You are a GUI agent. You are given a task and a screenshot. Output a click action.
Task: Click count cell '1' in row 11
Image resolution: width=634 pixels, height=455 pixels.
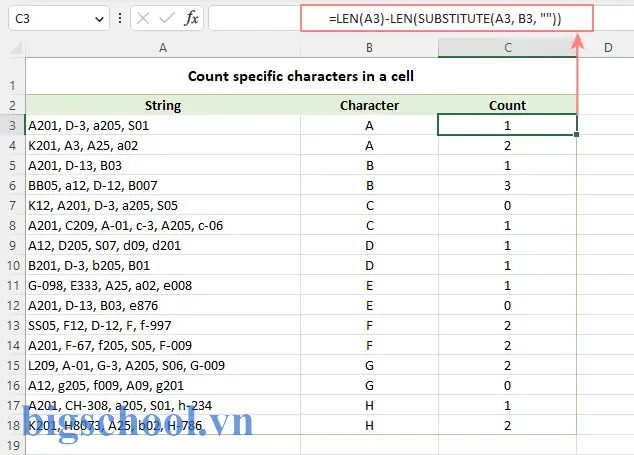coord(507,286)
